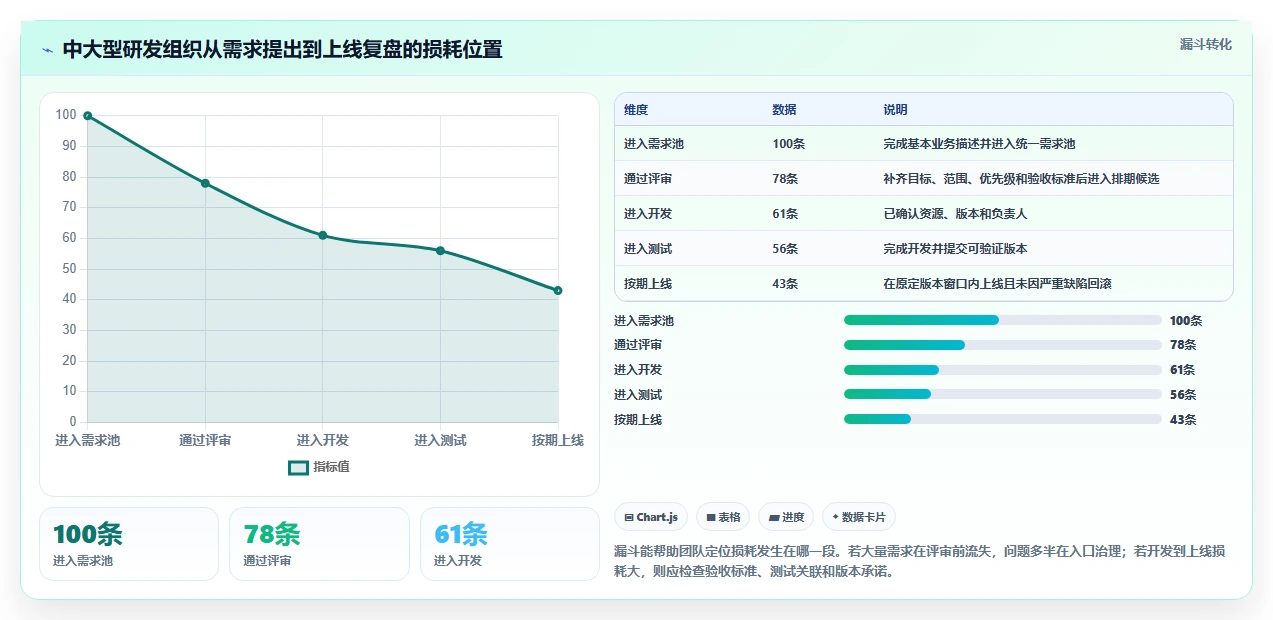Click the 进入测试 progress bar
Image resolution: width=1273 pixels, height=620 pixels.
coord(1003,394)
